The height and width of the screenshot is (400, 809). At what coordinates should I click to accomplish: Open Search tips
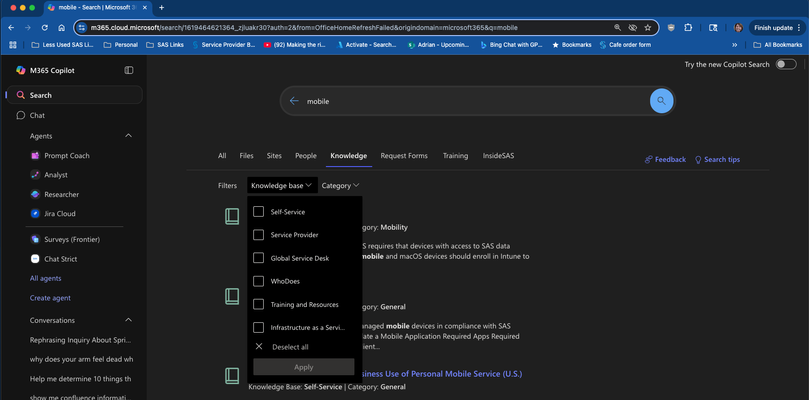click(x=717, y=159)
